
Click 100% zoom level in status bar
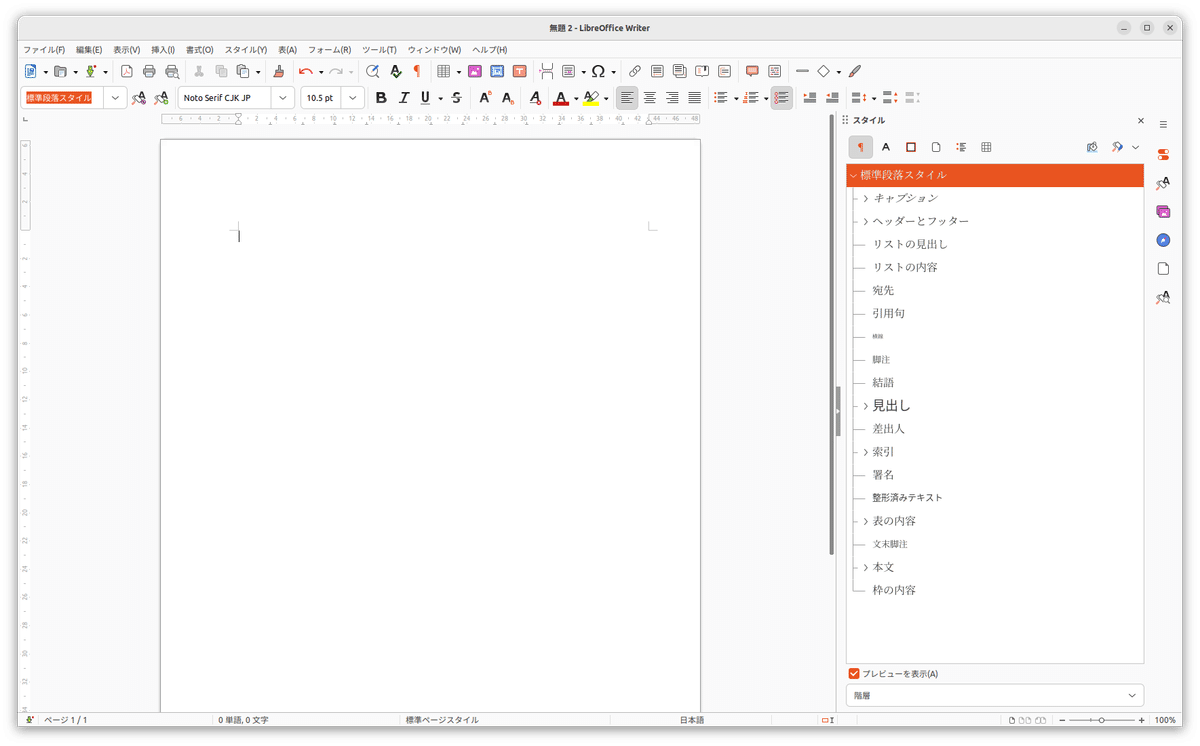click(x=1165, y=720)
